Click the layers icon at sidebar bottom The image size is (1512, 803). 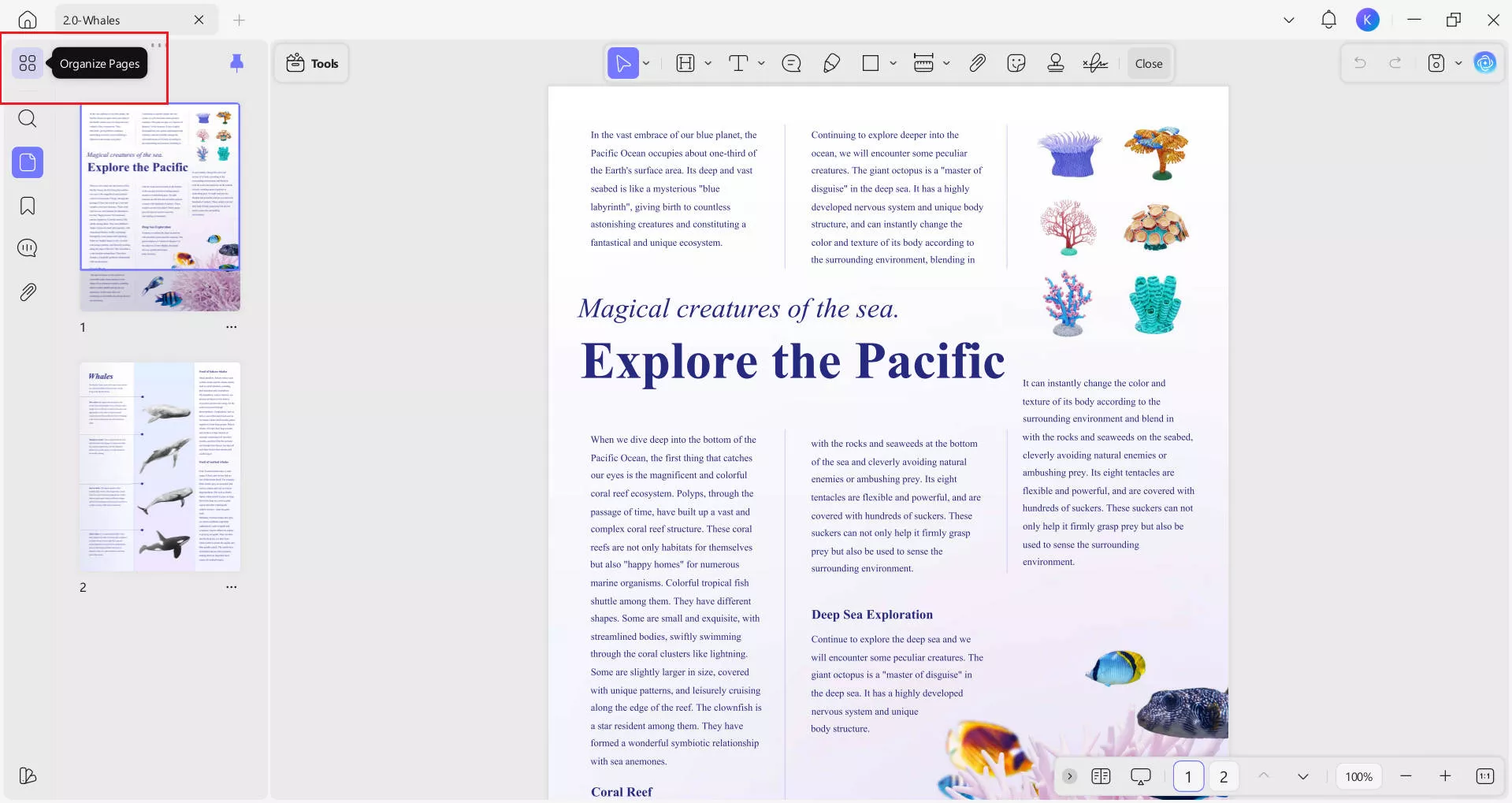(28, 776)
